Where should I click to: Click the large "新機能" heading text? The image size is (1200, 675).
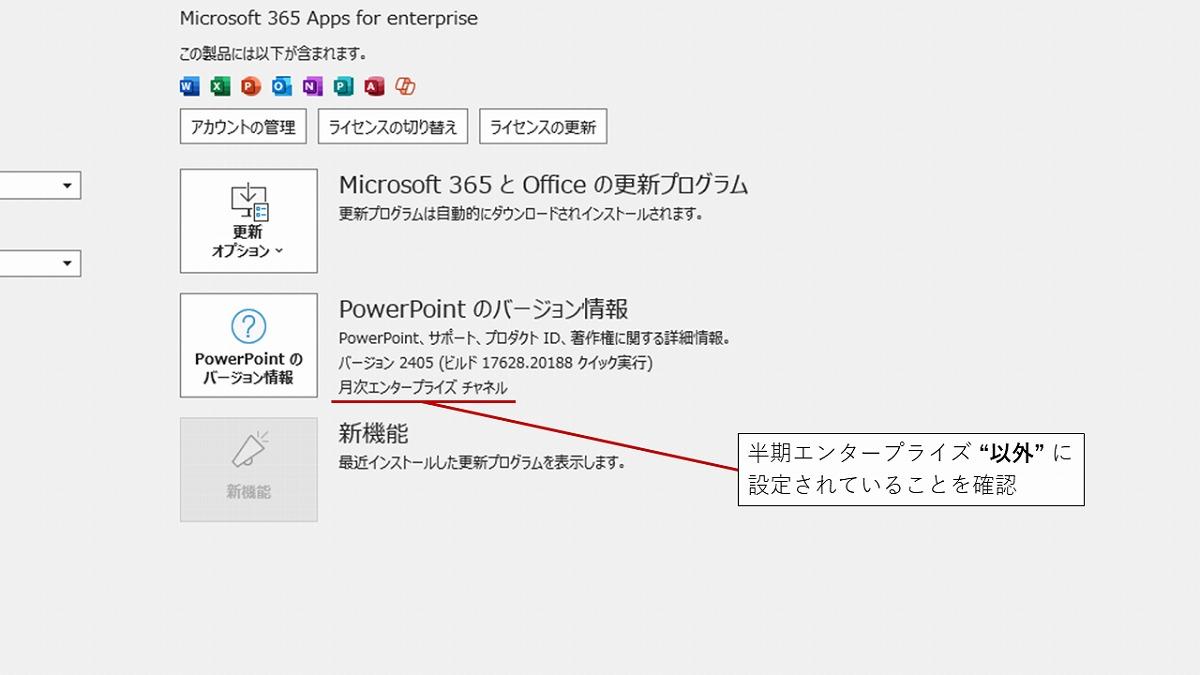(374, 434)
